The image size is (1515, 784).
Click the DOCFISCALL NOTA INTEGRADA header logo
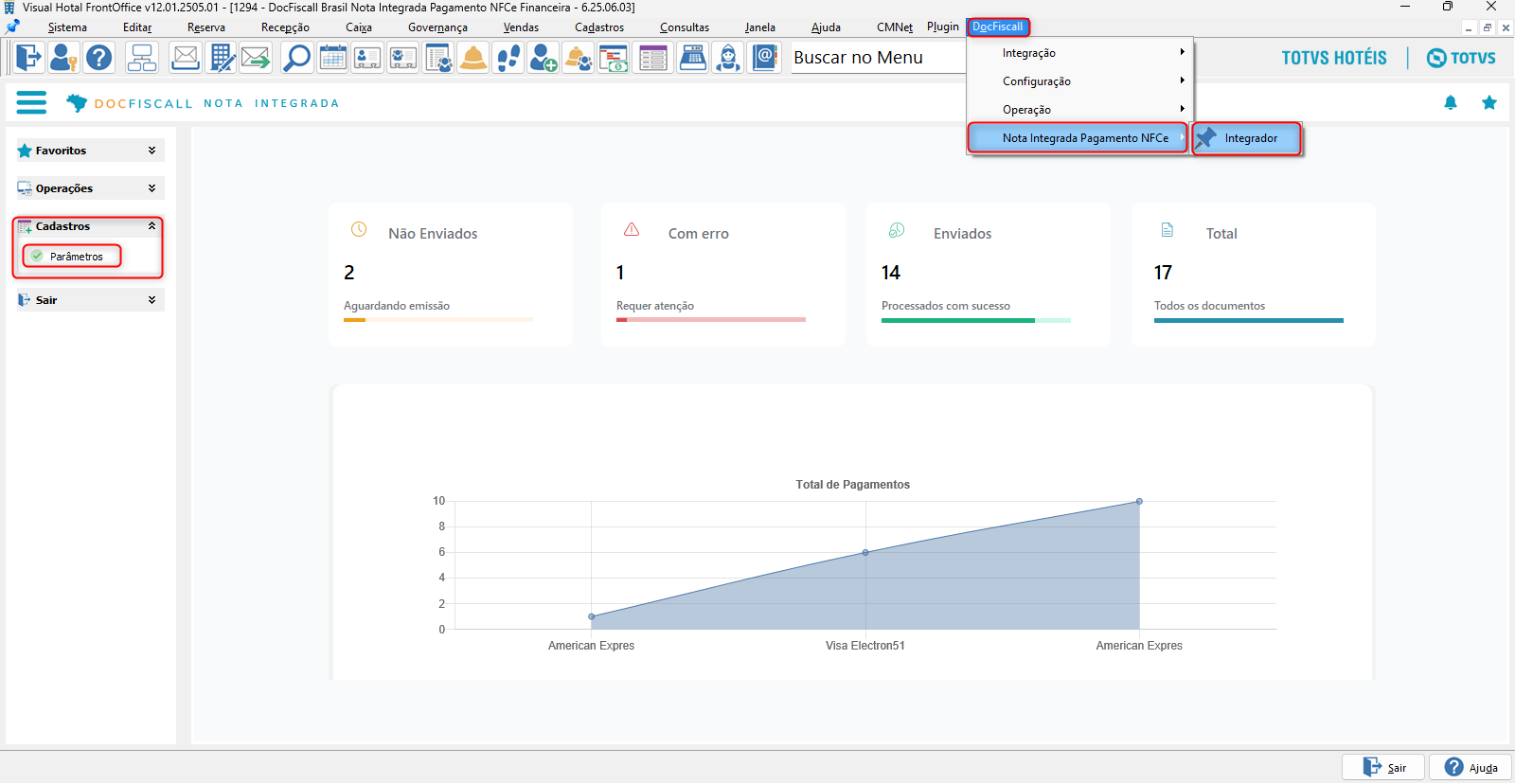click(x=203, y=103)
